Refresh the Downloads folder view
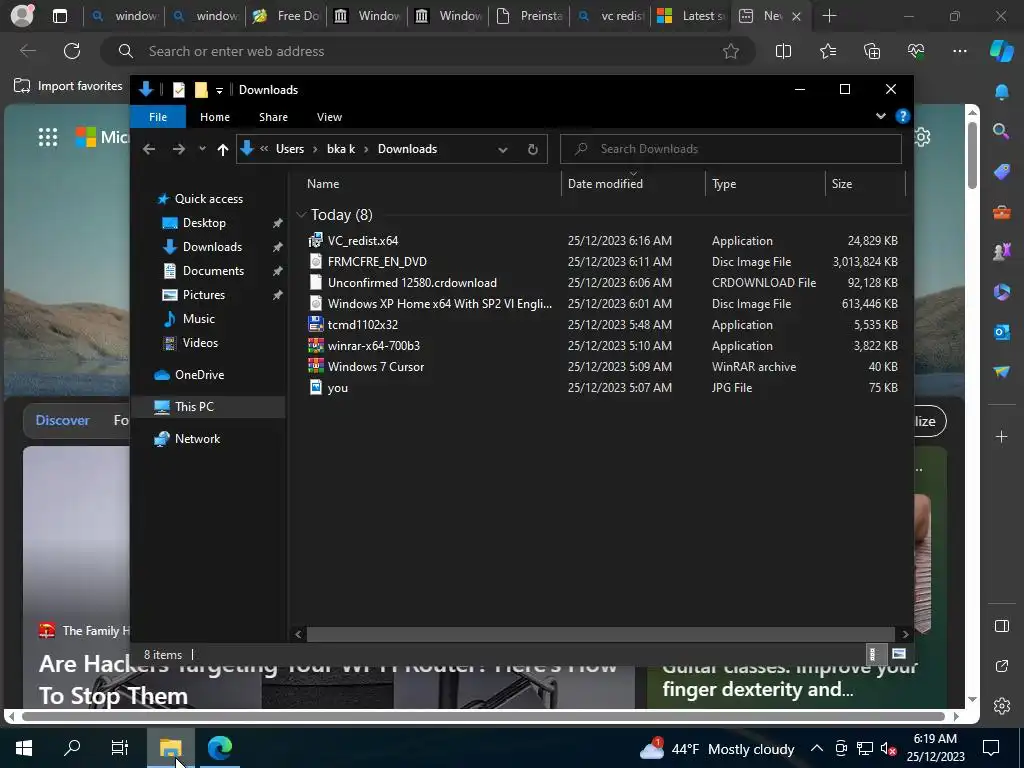 [x=532, y=149]
